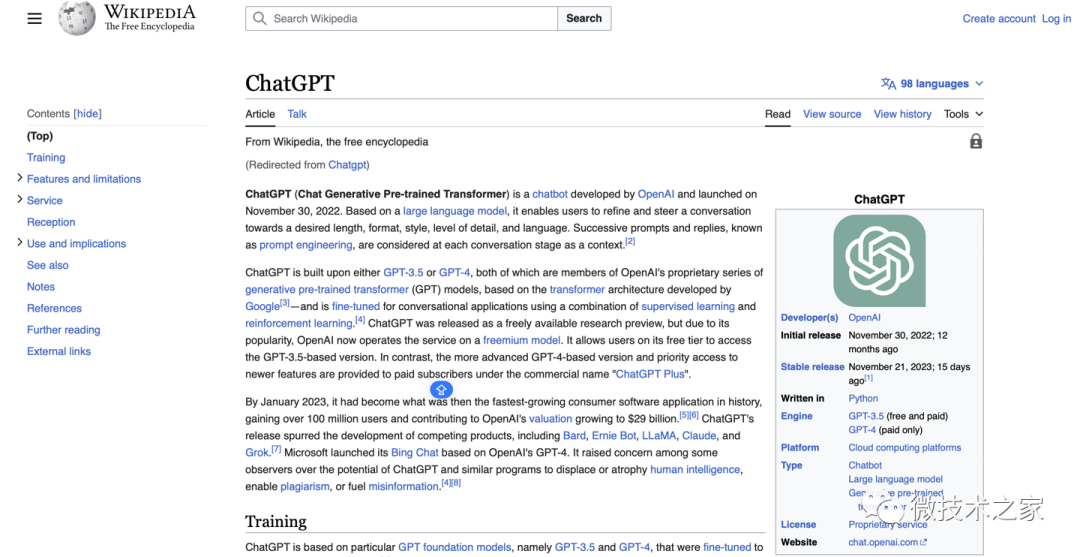Click citation reference [2]
Viewport: 1080px width, 557px height.
pos(630,242)
